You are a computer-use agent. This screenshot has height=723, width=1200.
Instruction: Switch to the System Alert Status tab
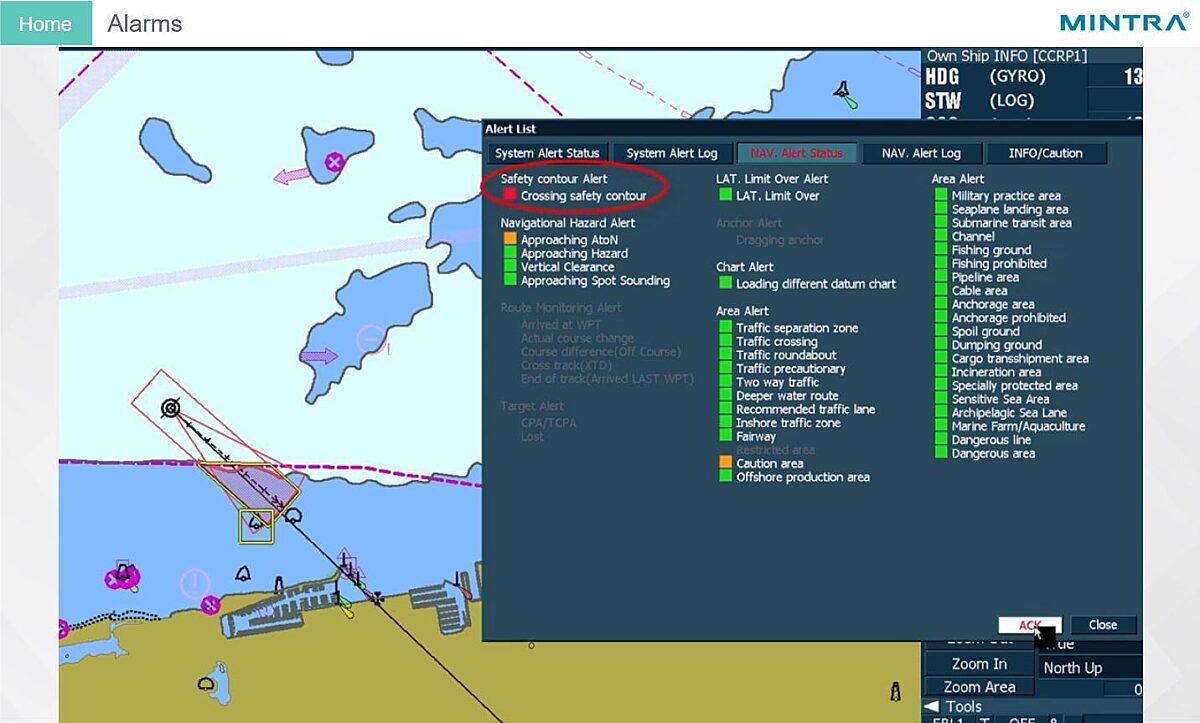(x=547, y=153)
